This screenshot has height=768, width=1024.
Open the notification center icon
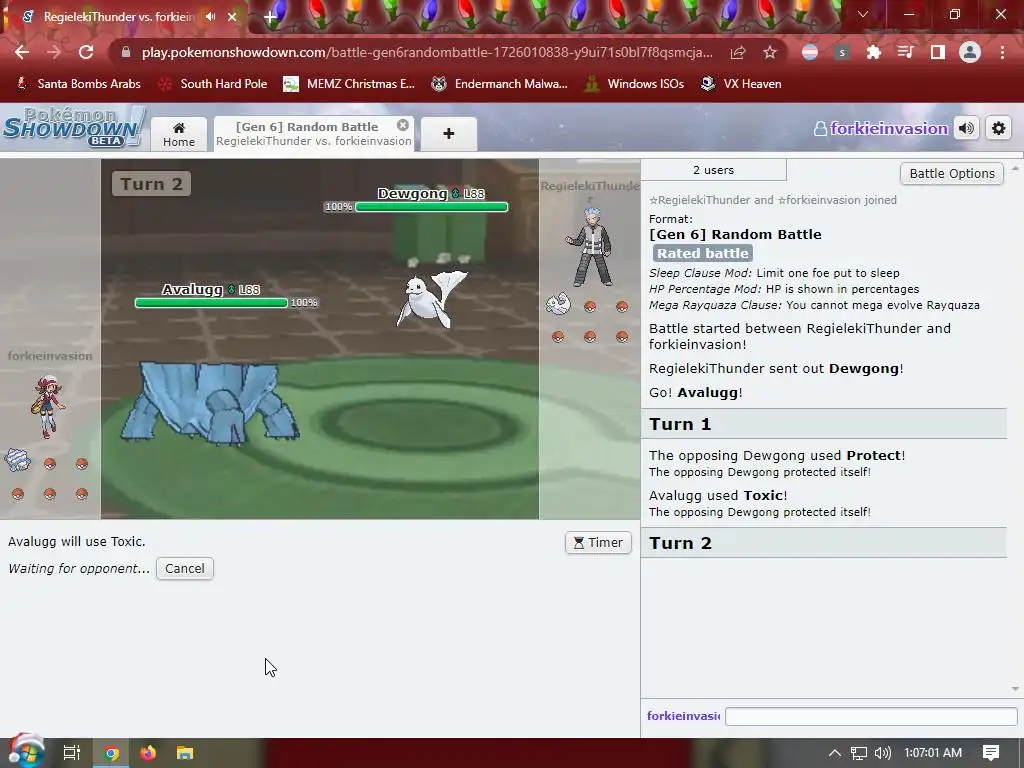click(x=991, y=753)
